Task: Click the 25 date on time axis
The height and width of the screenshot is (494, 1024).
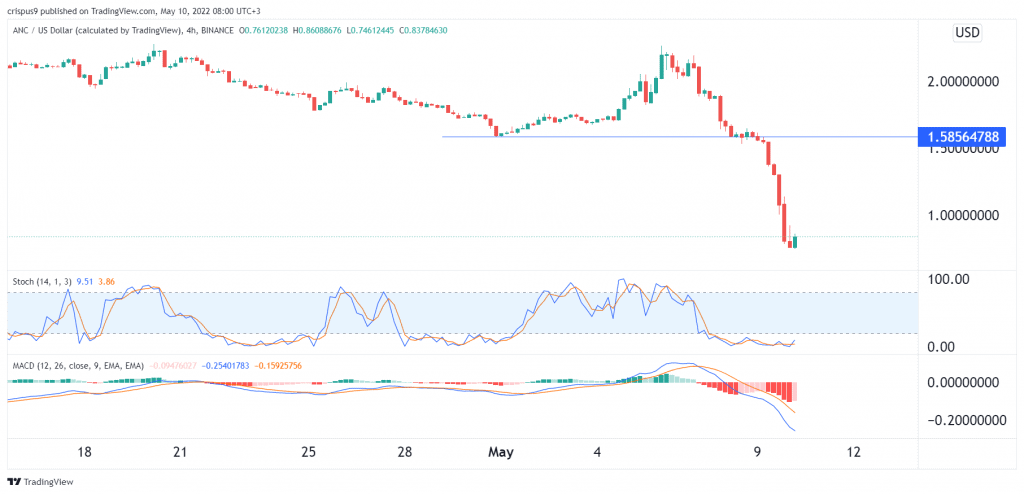Action: coord(309,452)
